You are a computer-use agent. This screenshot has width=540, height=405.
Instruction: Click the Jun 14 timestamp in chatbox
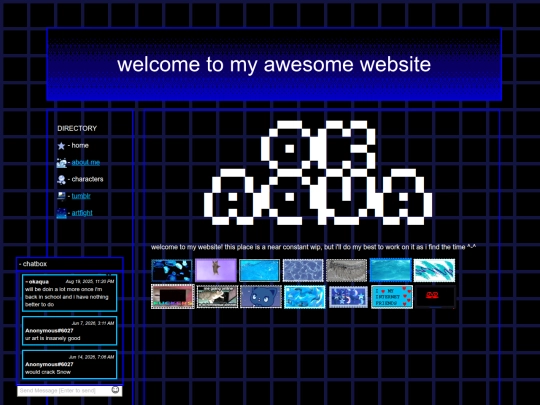[x=91, y=357]
